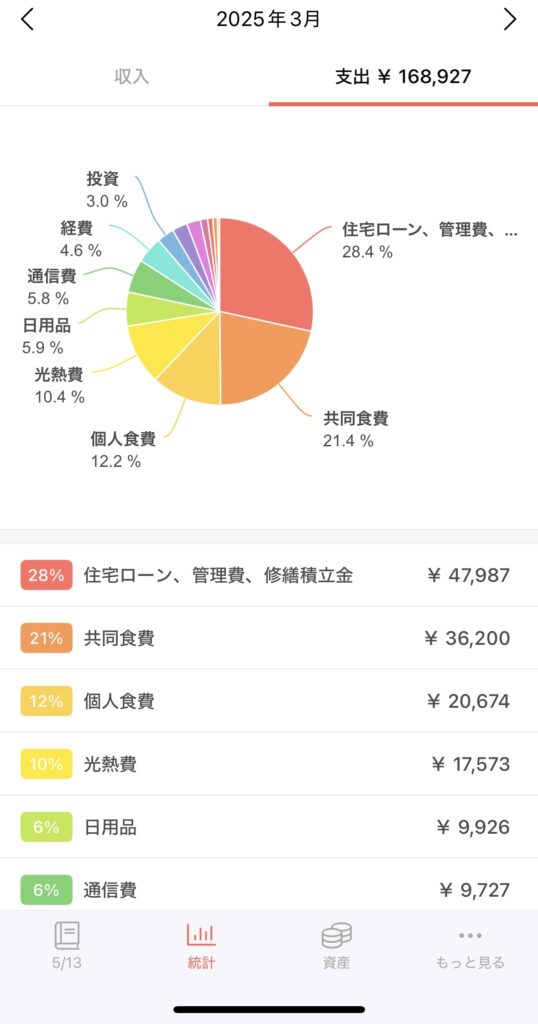Viewport: 538px width, 1024px height.
Task: Open the 5/13 ledger book icon
Action: (67, 945)
